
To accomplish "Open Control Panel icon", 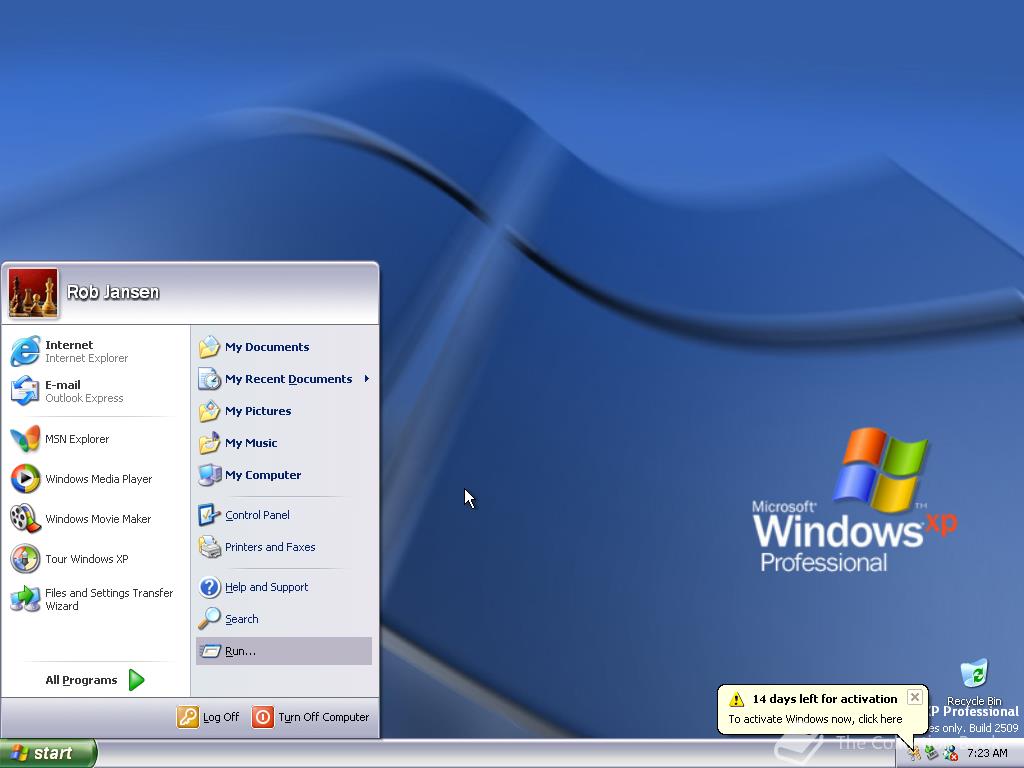I will tap(210, 515).
